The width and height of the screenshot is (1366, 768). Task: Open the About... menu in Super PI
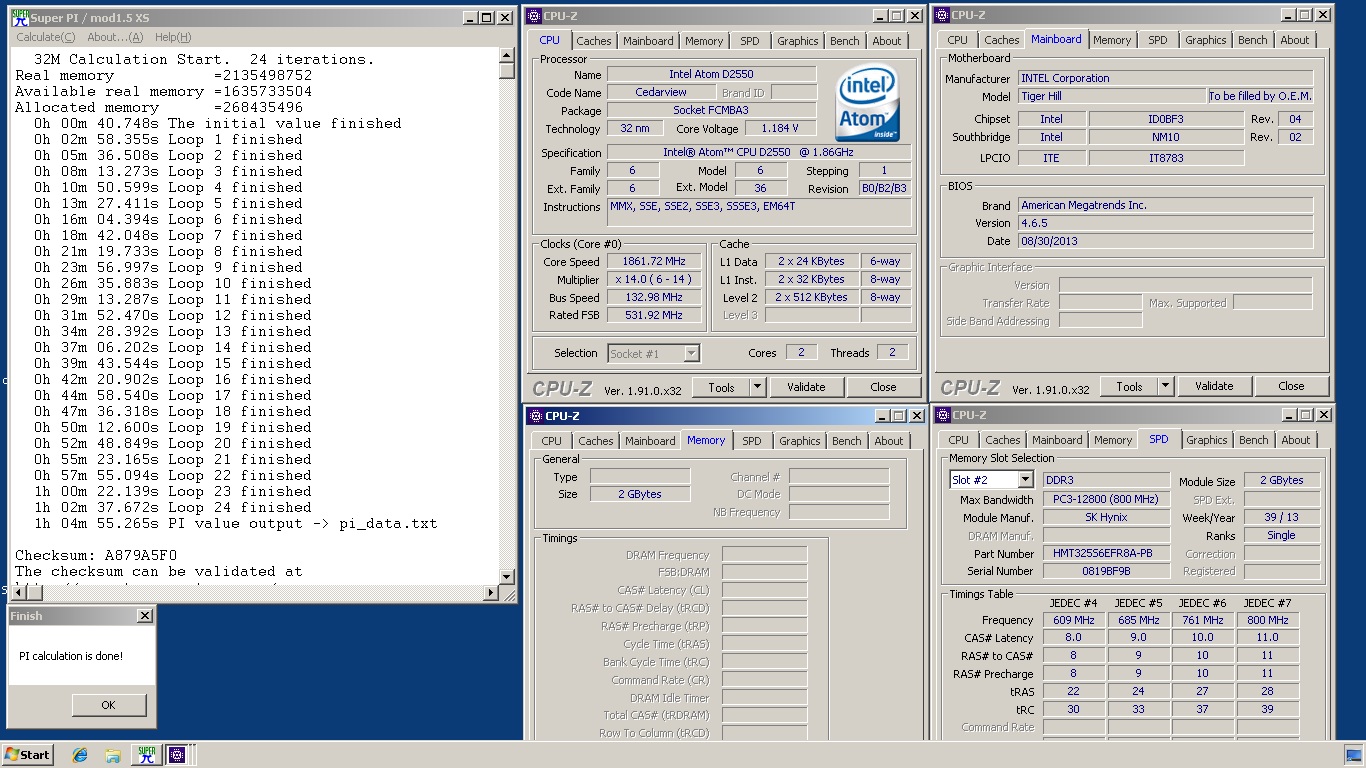point(115,37)
